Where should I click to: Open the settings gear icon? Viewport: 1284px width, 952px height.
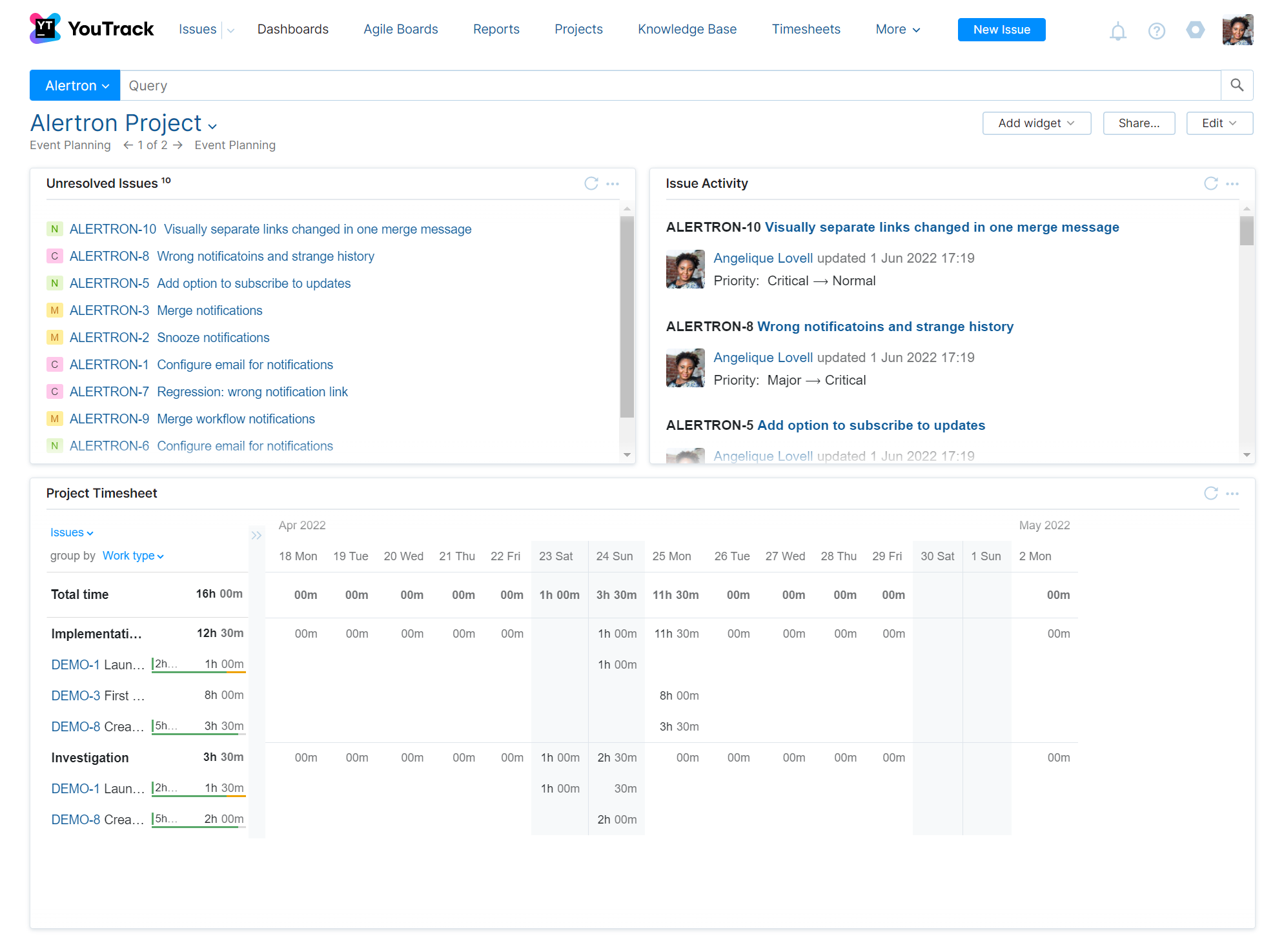[x=1195, y=30]
